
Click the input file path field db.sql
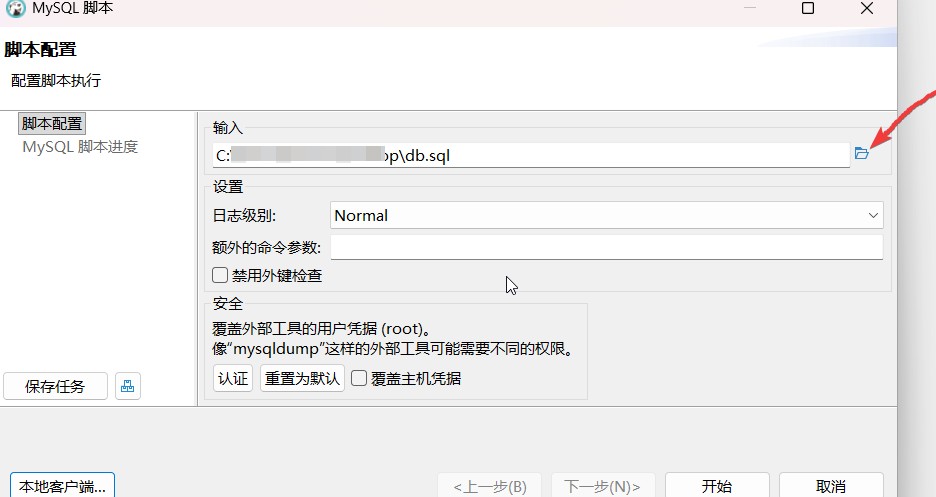point(531,155)
